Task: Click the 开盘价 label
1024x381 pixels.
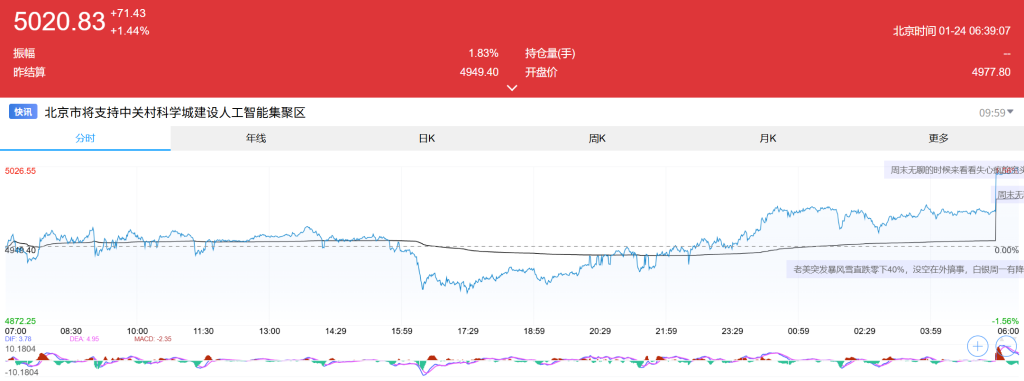Action: click(541, 72)
